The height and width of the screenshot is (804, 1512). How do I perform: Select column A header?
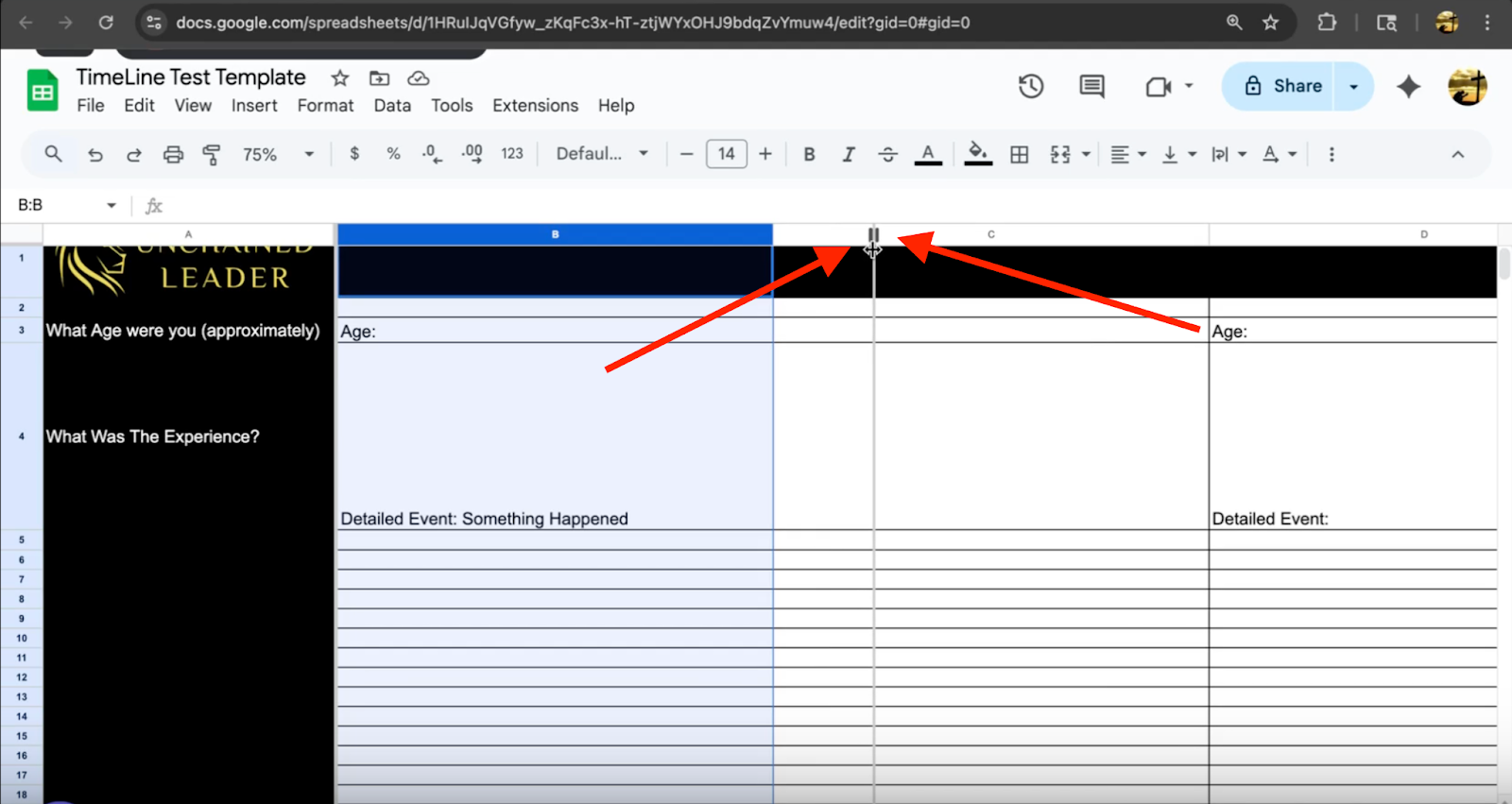[188, 234]
